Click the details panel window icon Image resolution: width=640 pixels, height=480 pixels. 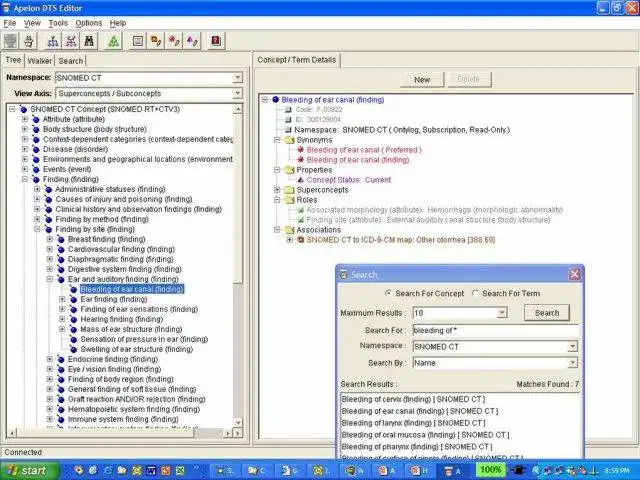pyautogui.click(x=138, y=41)
